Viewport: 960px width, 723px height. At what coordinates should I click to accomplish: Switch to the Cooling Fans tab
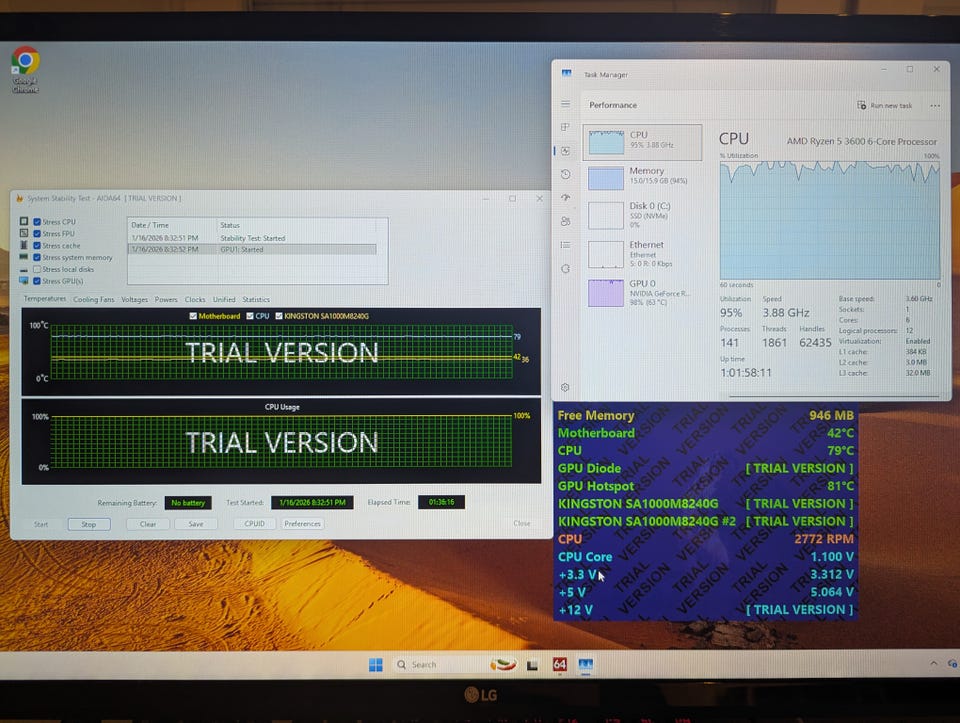click(x=93, y=299)
